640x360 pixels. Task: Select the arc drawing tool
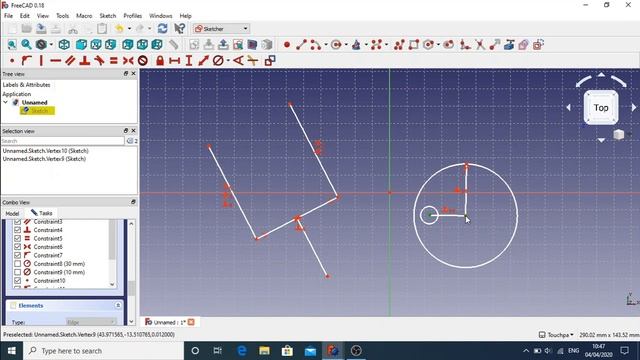click(316, 44)
